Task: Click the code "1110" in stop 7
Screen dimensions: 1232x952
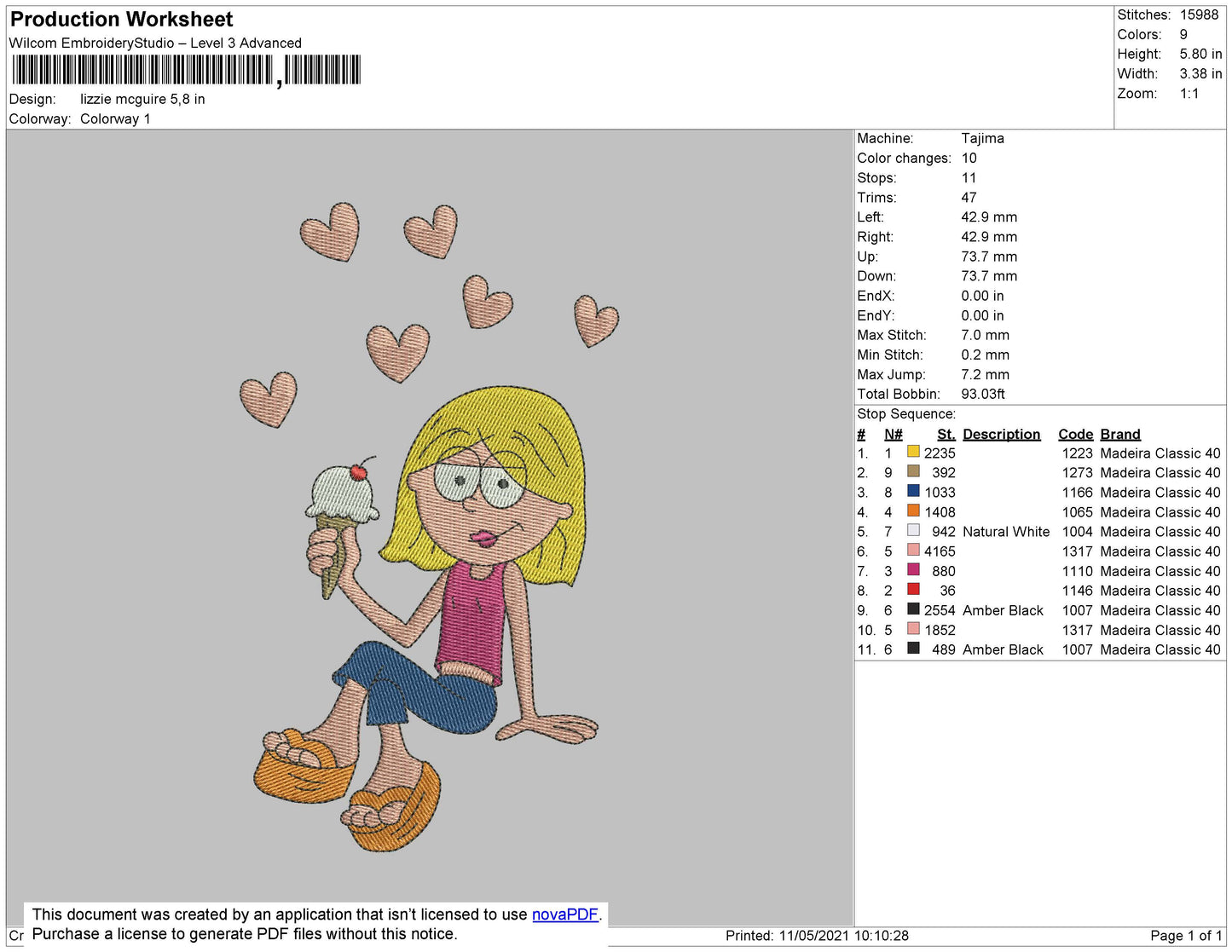Action: pyautogui.click(x=1077, y=571)
